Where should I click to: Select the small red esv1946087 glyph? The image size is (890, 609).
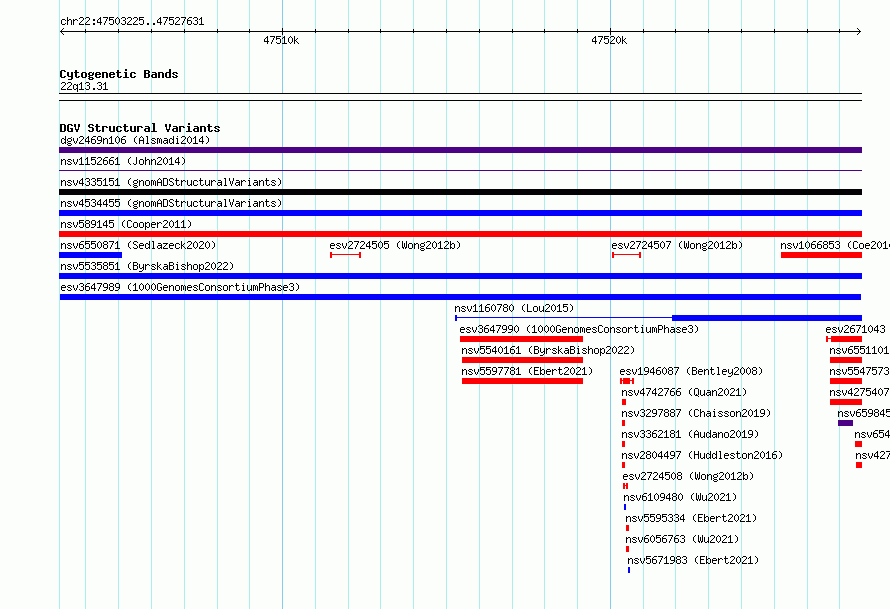click(x=627, y=381)
